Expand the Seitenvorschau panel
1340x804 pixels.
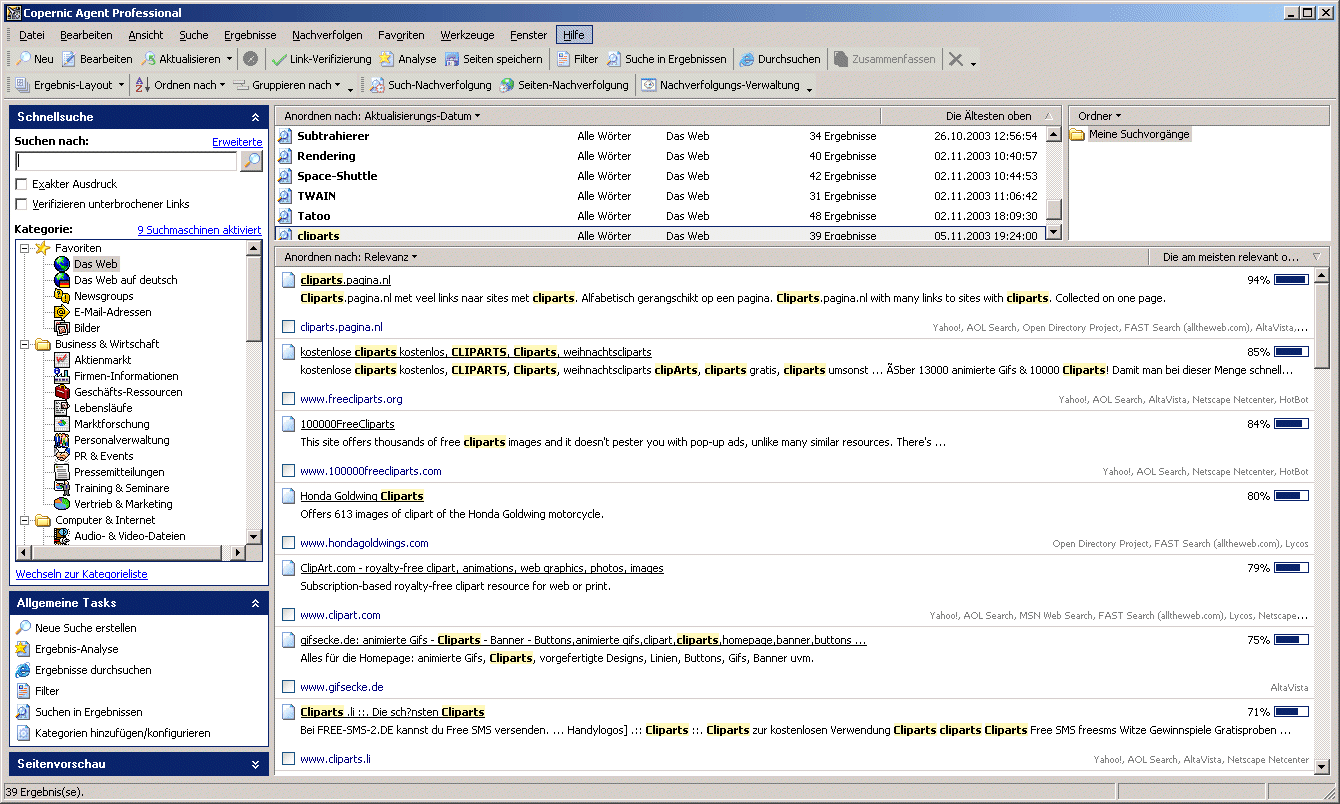[x=255, y=764]
